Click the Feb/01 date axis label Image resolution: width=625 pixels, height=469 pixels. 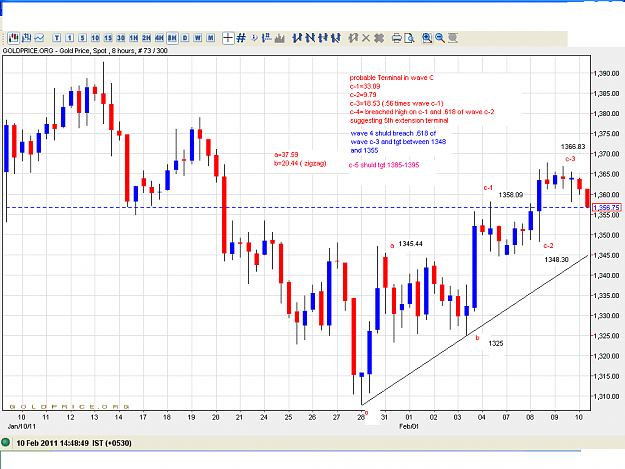409,426
